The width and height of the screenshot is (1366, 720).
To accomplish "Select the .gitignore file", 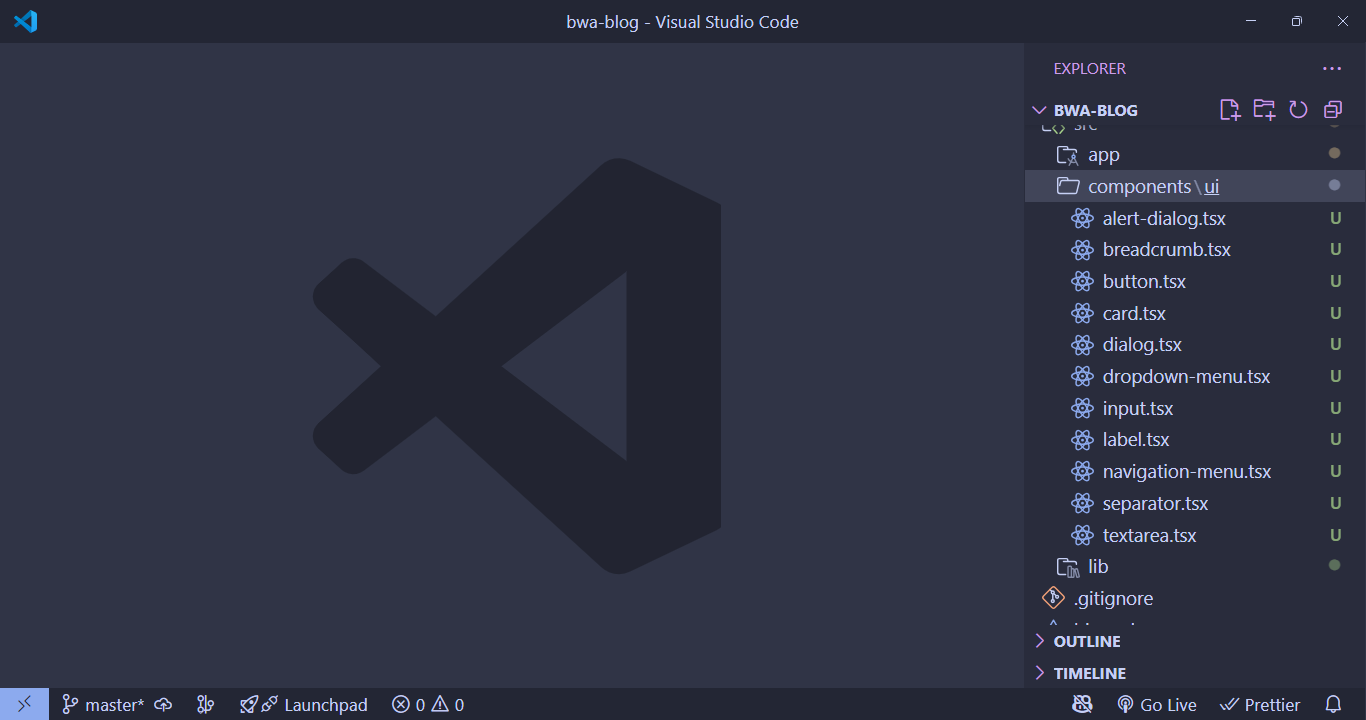I will pyautogui.click(x=1112, y=597).
